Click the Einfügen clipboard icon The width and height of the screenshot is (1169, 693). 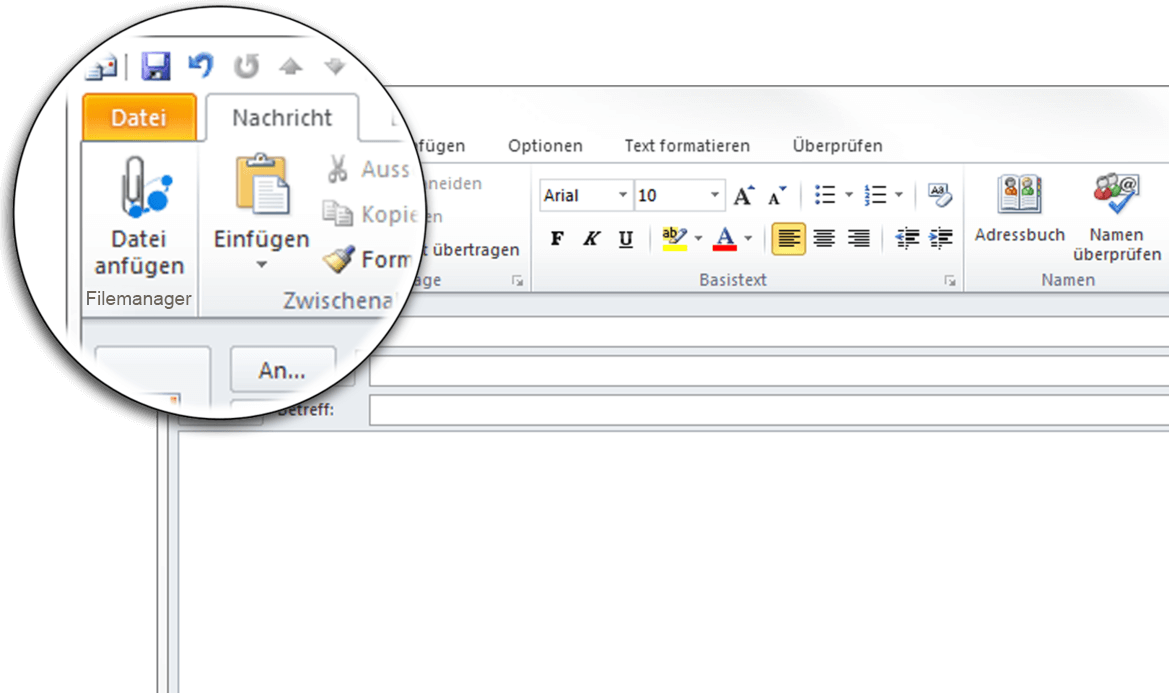coord(262,185)
